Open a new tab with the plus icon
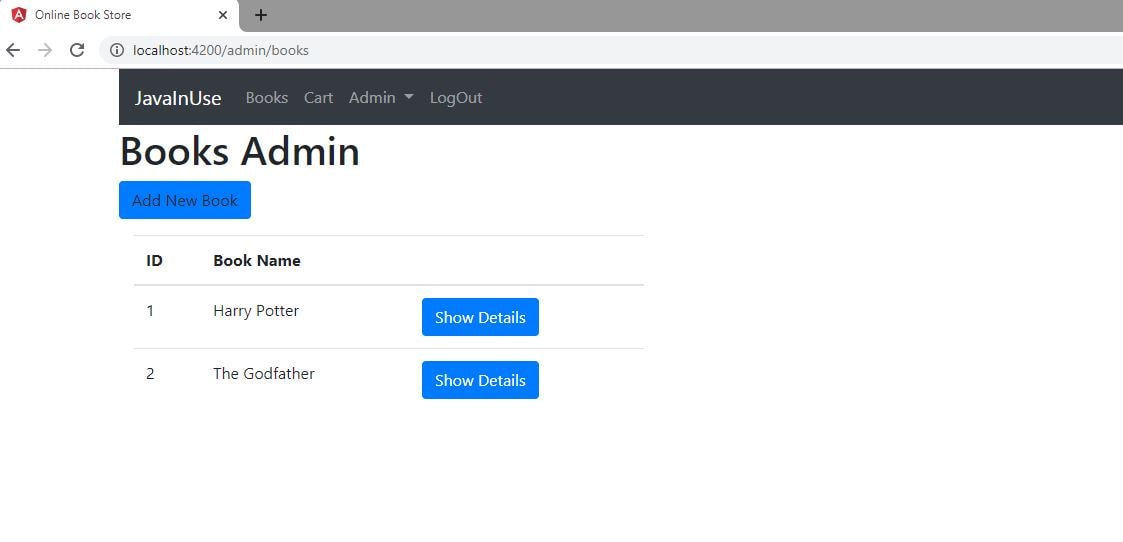The width and height of the screenshot is (1123, 542). pos(261,15)
